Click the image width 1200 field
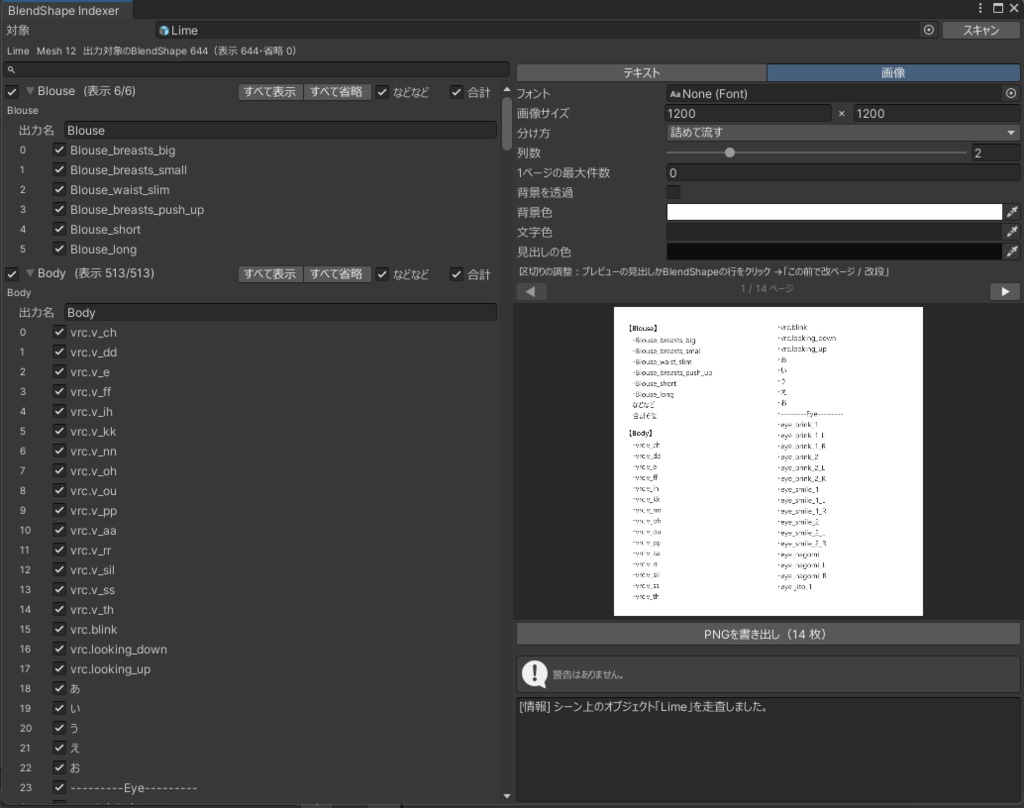This screenshot has height=808, width=1024. pyautogui.click(x=748, y=113)
